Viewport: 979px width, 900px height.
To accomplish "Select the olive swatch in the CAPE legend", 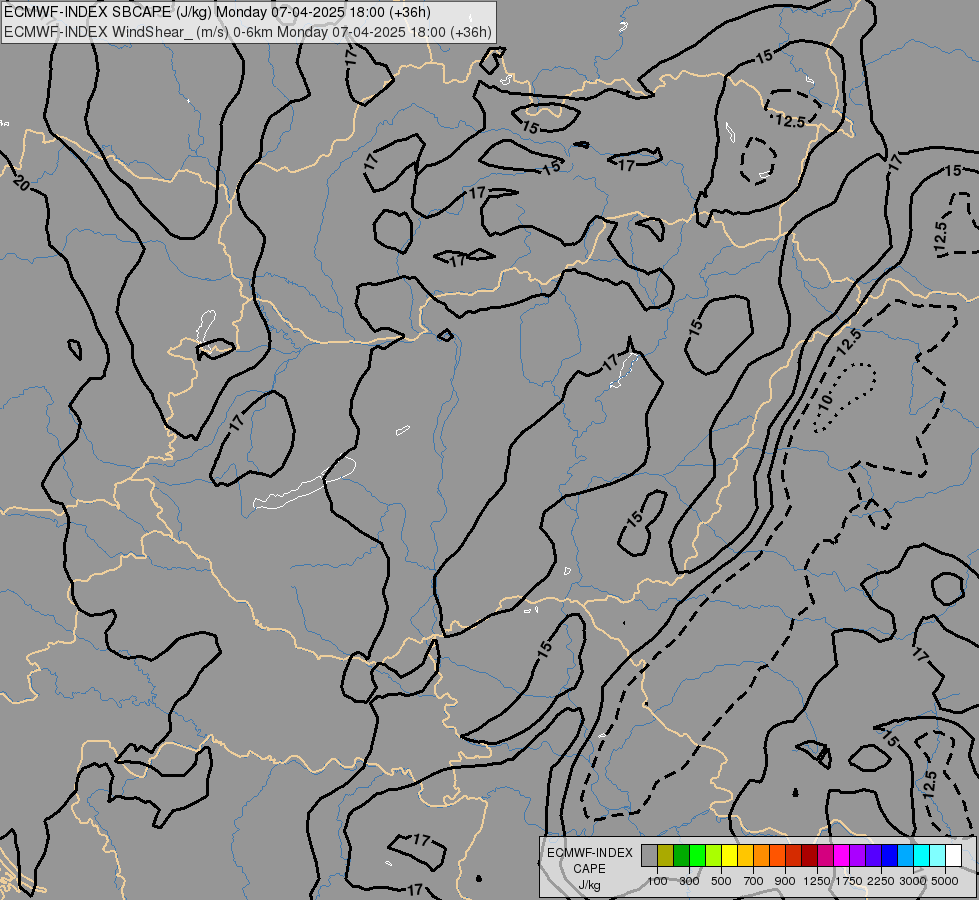I will (666, 855).
